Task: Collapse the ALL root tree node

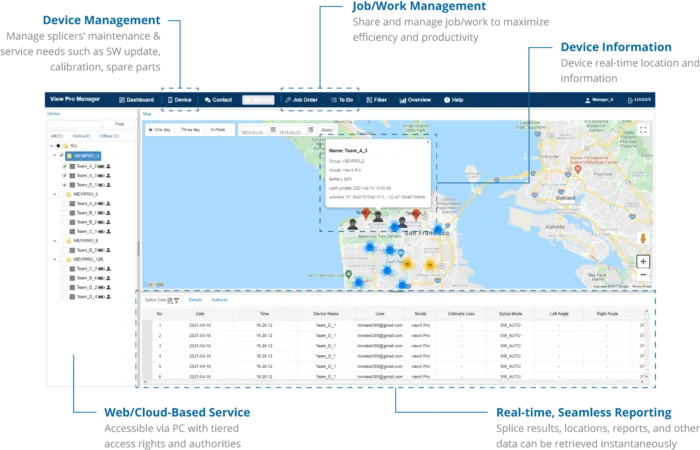Action: [x=51, y=146]
